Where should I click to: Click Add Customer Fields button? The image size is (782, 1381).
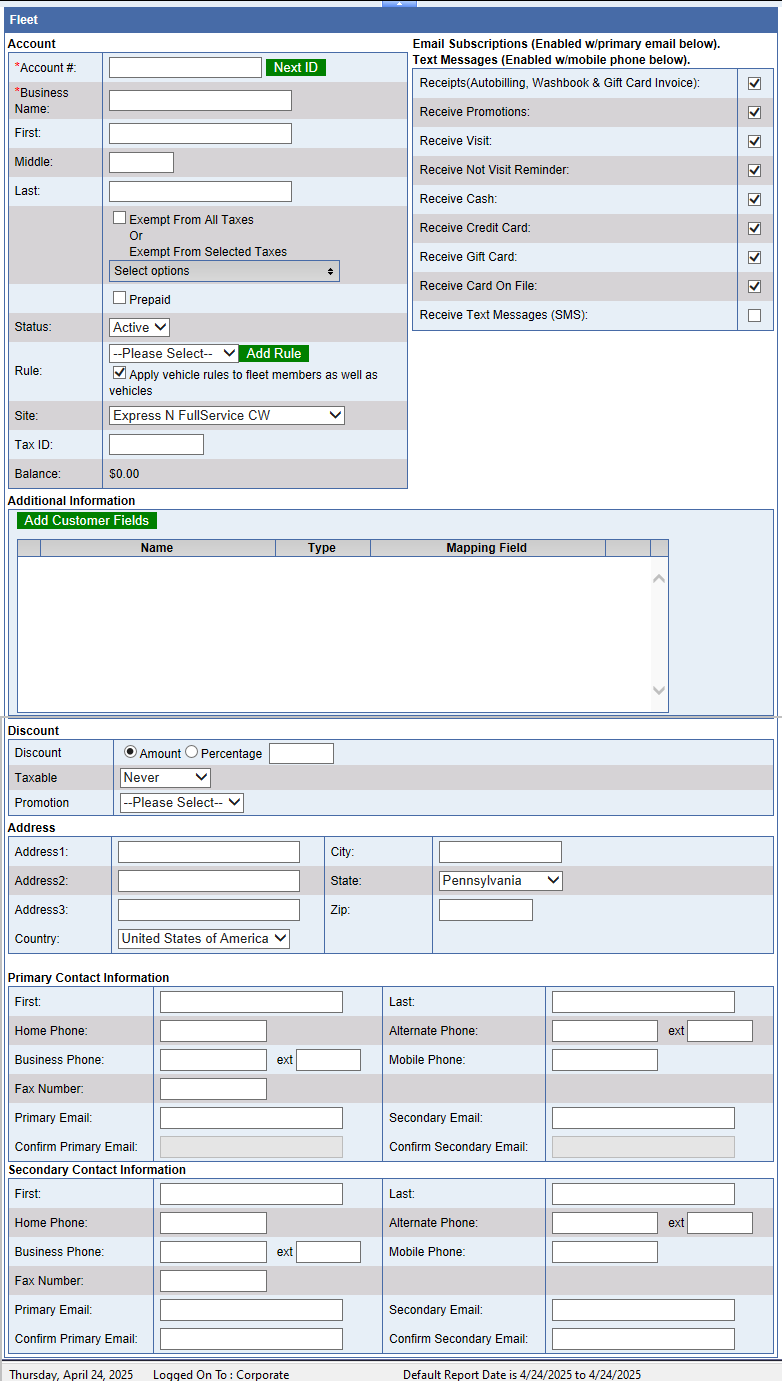[87, 520]
